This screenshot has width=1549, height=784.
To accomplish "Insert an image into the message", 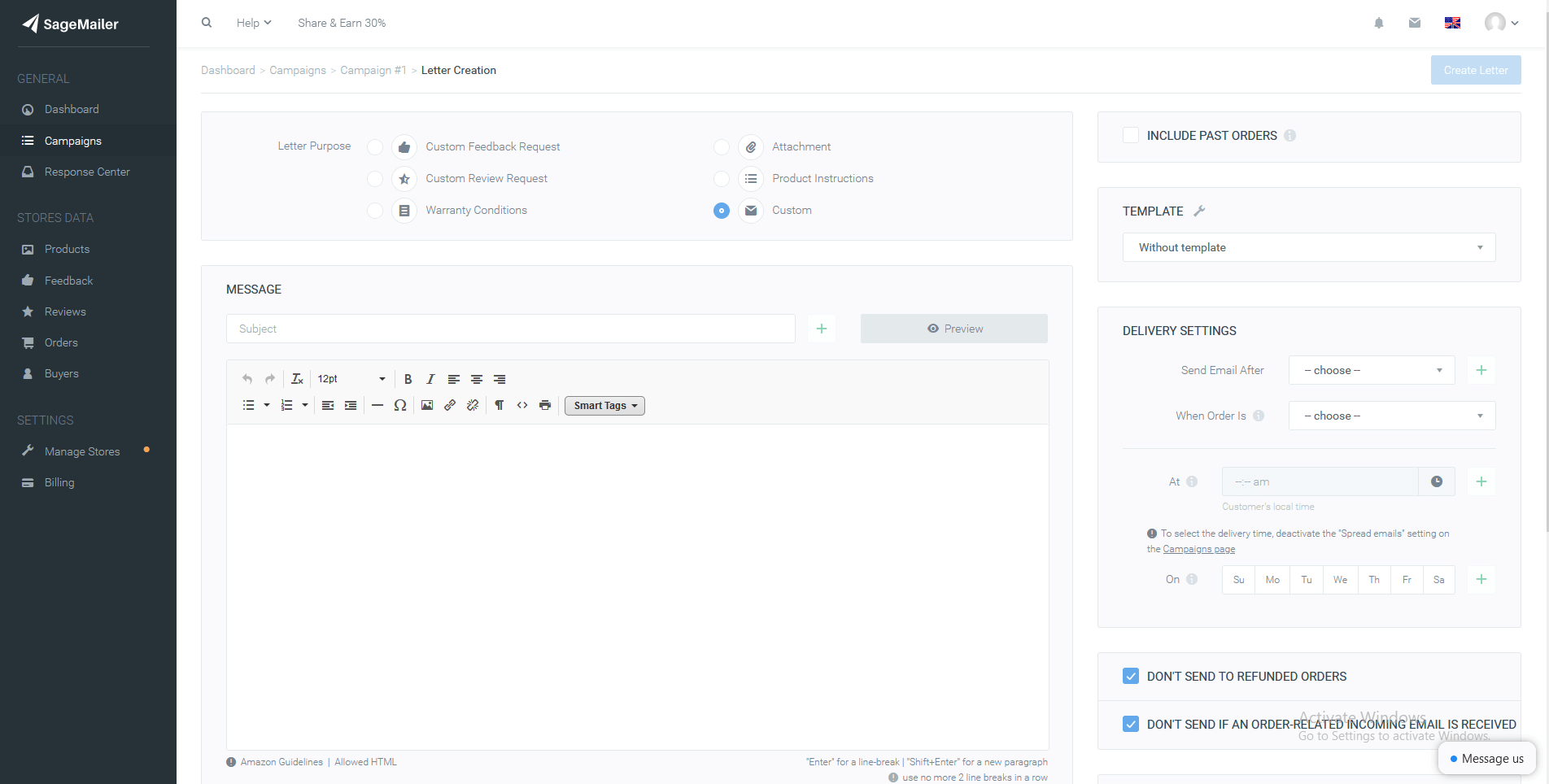I will [x=427, y=405].
